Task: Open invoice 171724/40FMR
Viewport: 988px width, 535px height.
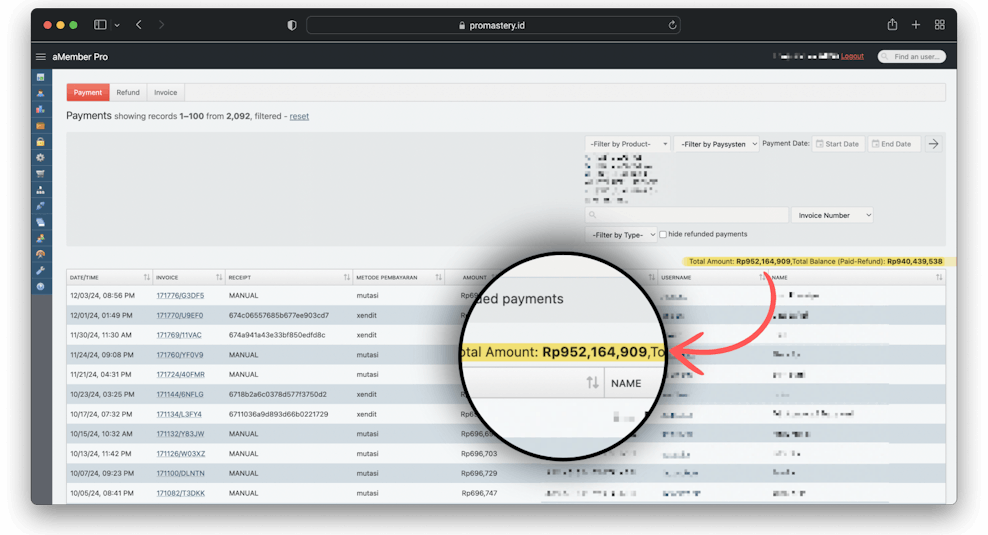Action: (x=180, y=374)
